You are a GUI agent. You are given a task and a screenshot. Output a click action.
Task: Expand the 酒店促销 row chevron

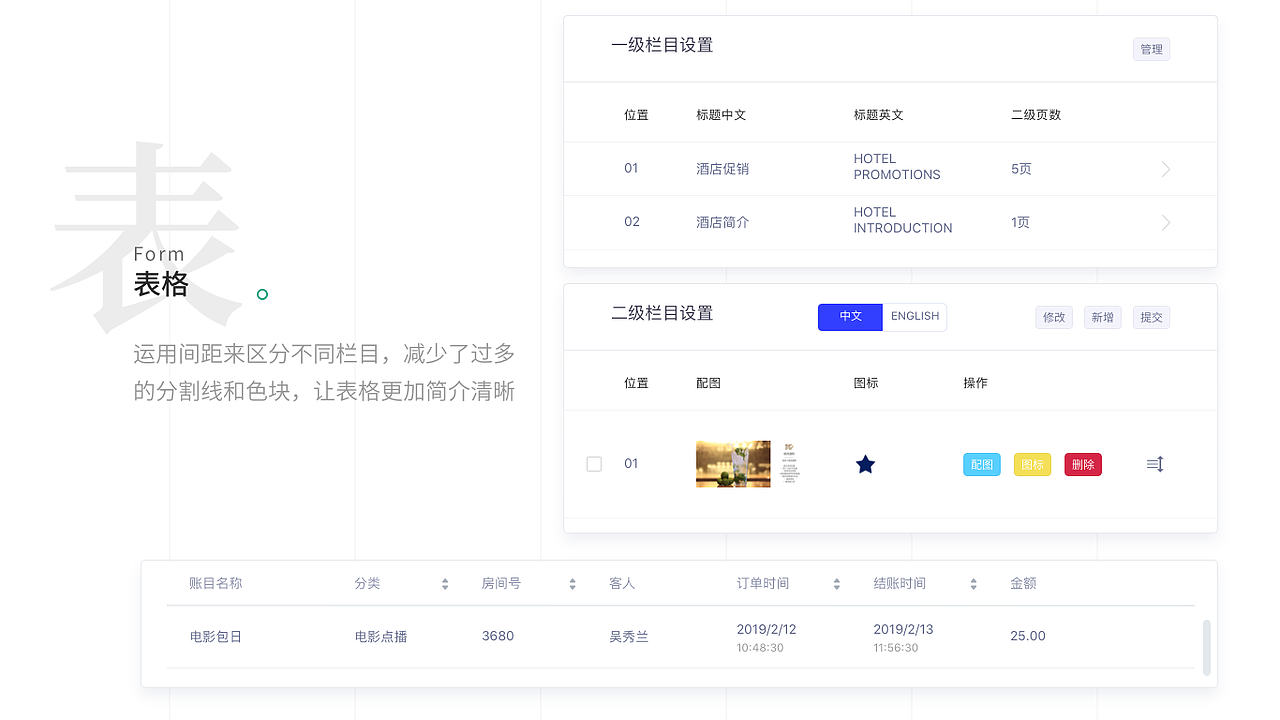pyautogui.click(x=1166, y=169)
